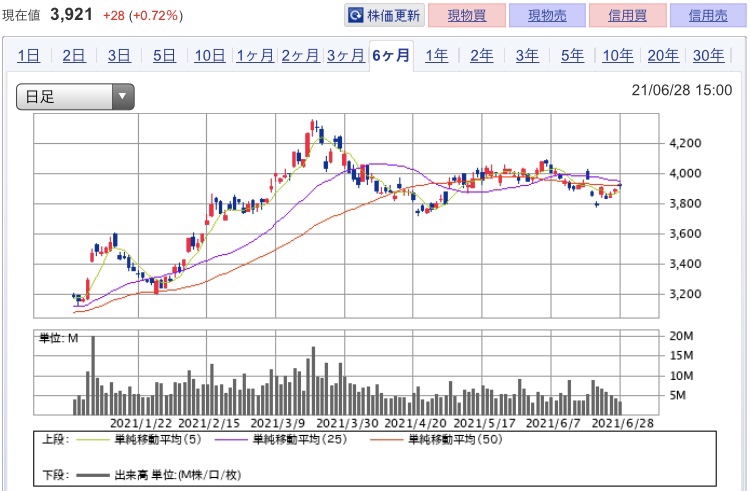
Task: Click the 2021/2/15 date label
Action: pos(209,423)
